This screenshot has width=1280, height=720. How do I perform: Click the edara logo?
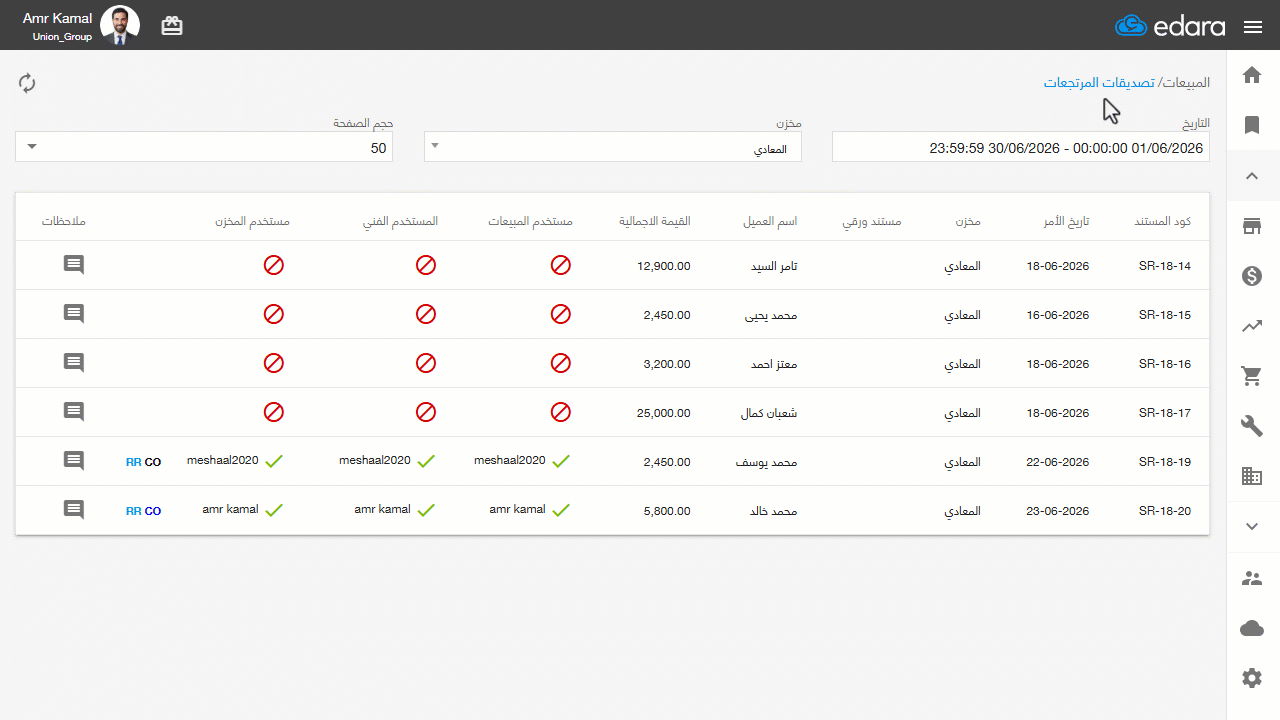pyautogui.click(x=1170, y=26)
